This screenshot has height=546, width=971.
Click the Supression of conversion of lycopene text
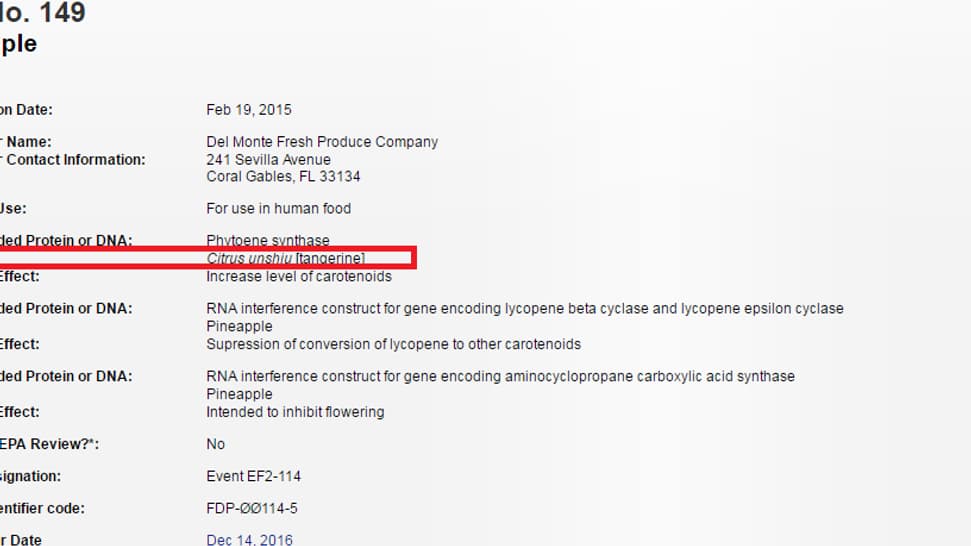[x=393, y=344]
